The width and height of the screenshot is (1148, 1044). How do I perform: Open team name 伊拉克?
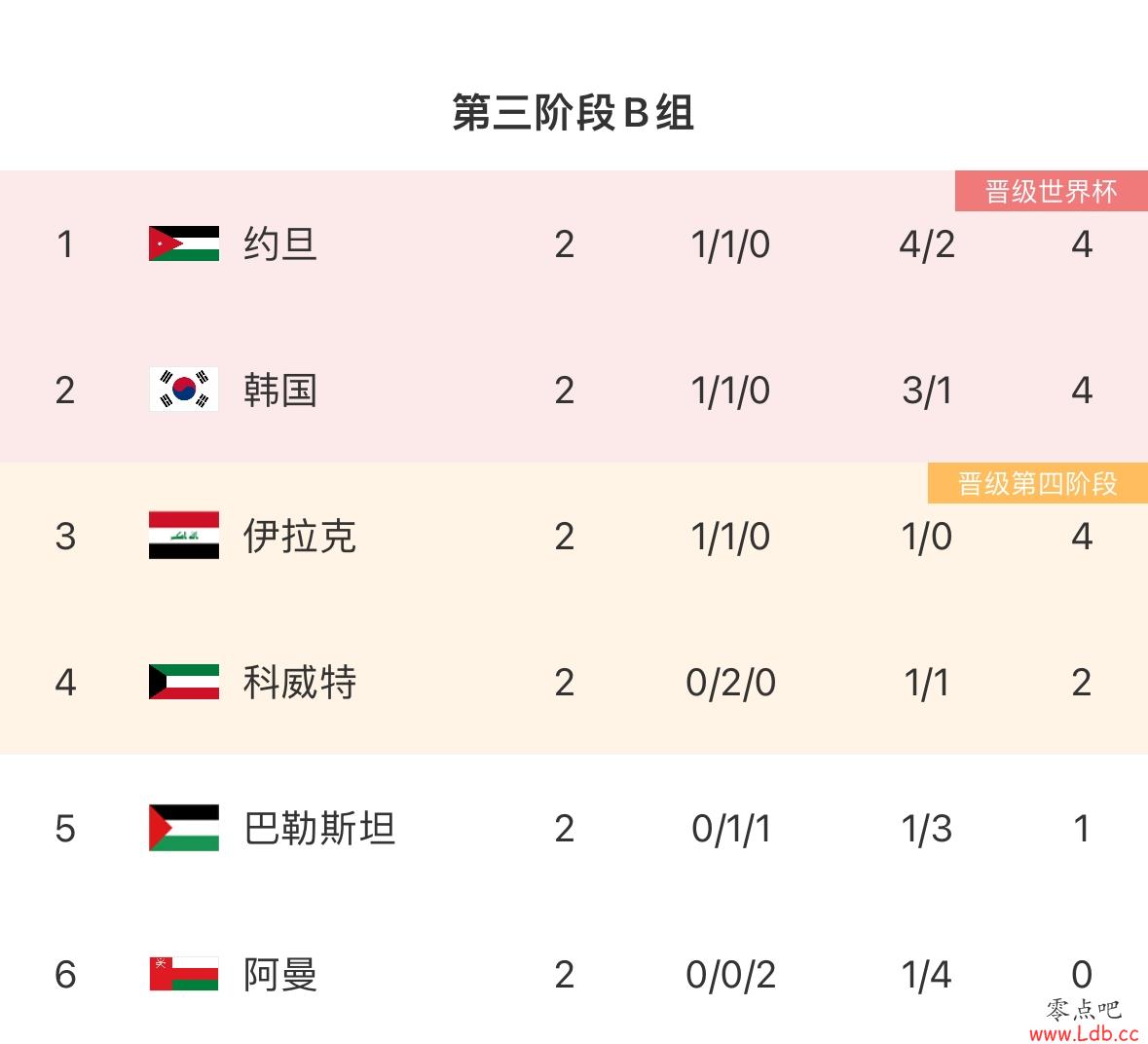click(x=300, y=536)
